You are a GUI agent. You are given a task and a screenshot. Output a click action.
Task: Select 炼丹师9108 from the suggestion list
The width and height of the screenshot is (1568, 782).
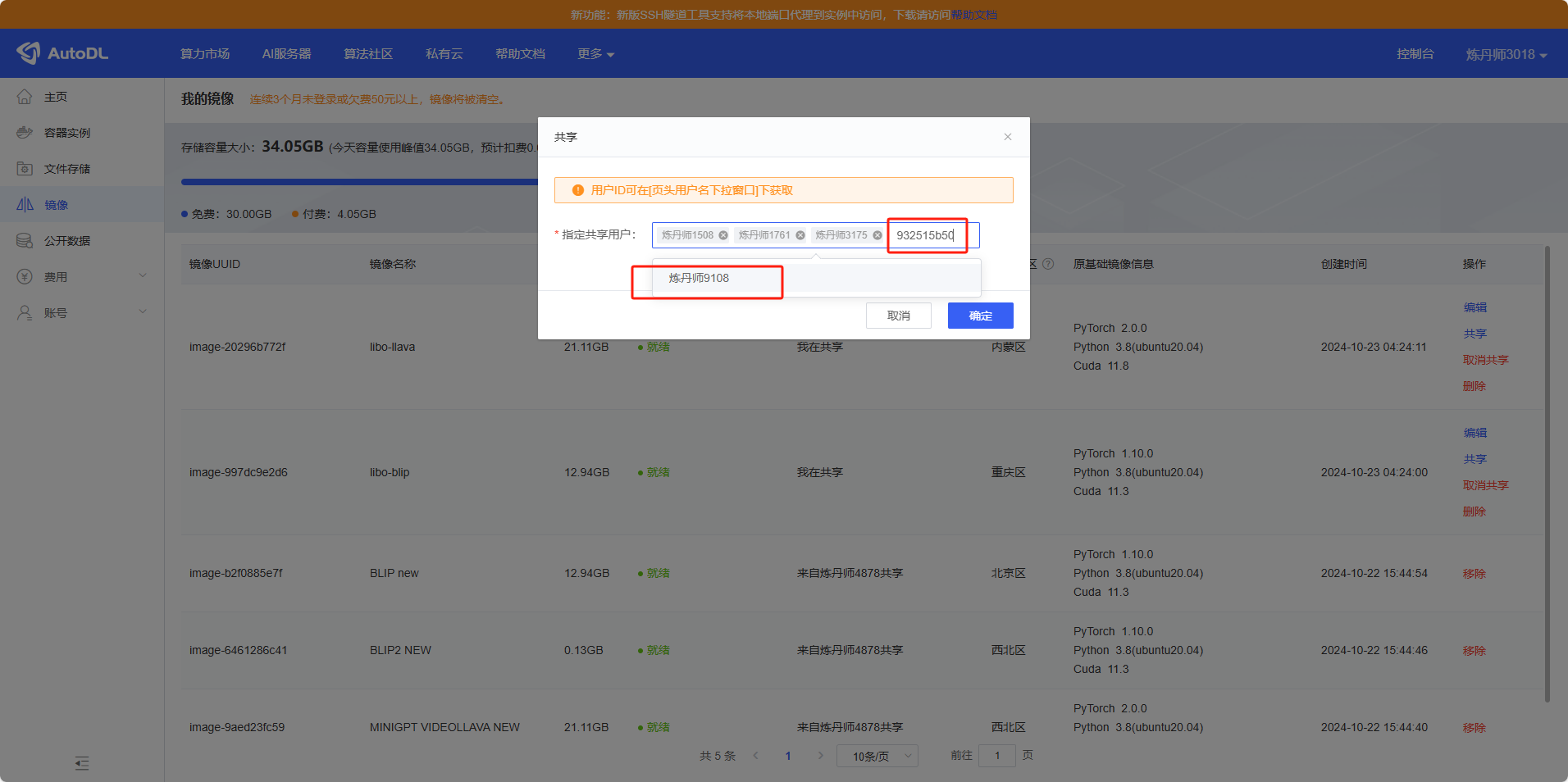tap(699, 279)
